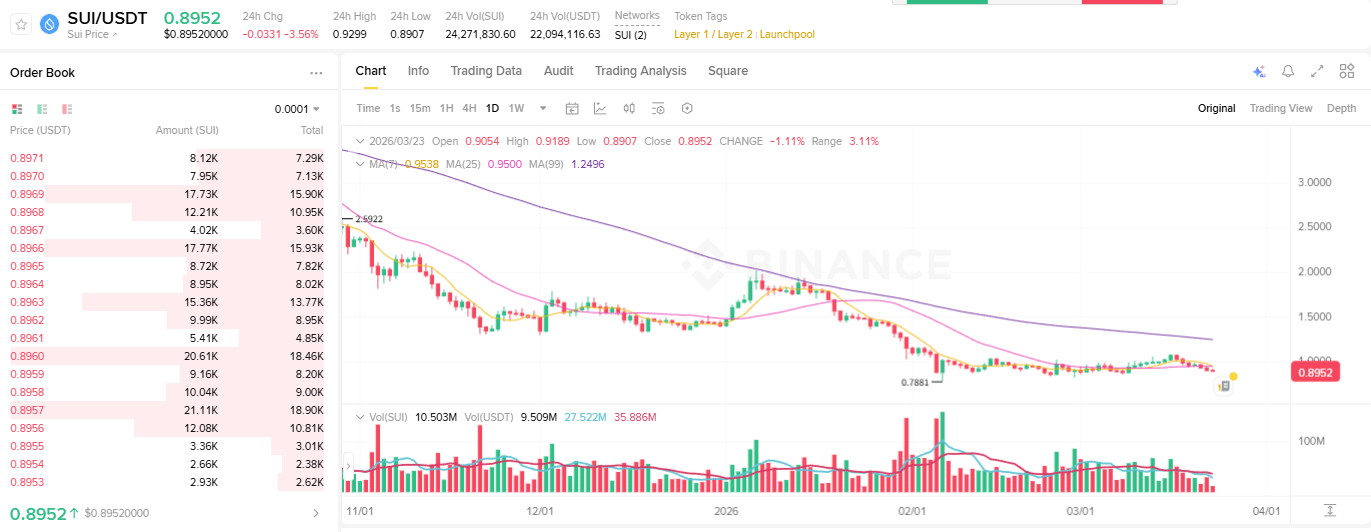Select the 15m interval
Image resolution: width=1371 pixels, height=532 pixels.
click(420, 108)
